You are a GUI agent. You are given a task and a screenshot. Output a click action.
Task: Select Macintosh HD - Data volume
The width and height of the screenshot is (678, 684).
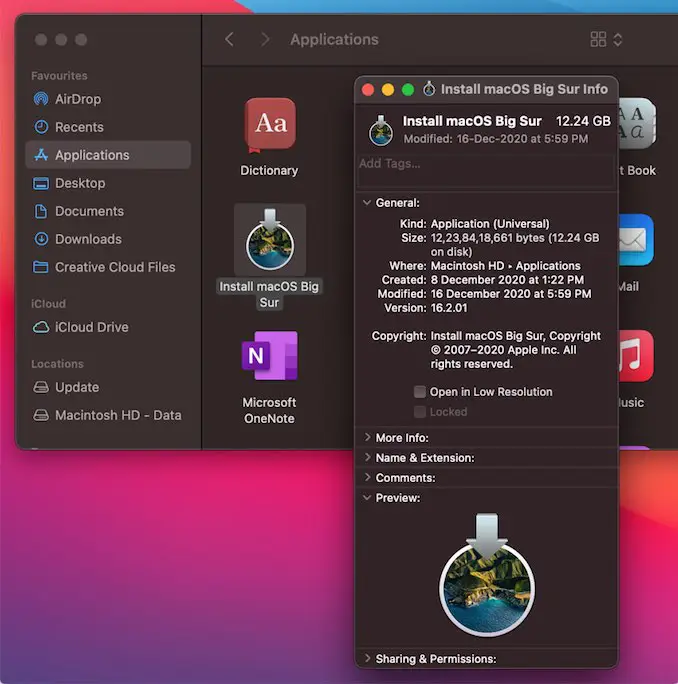[x=108, y=415]
